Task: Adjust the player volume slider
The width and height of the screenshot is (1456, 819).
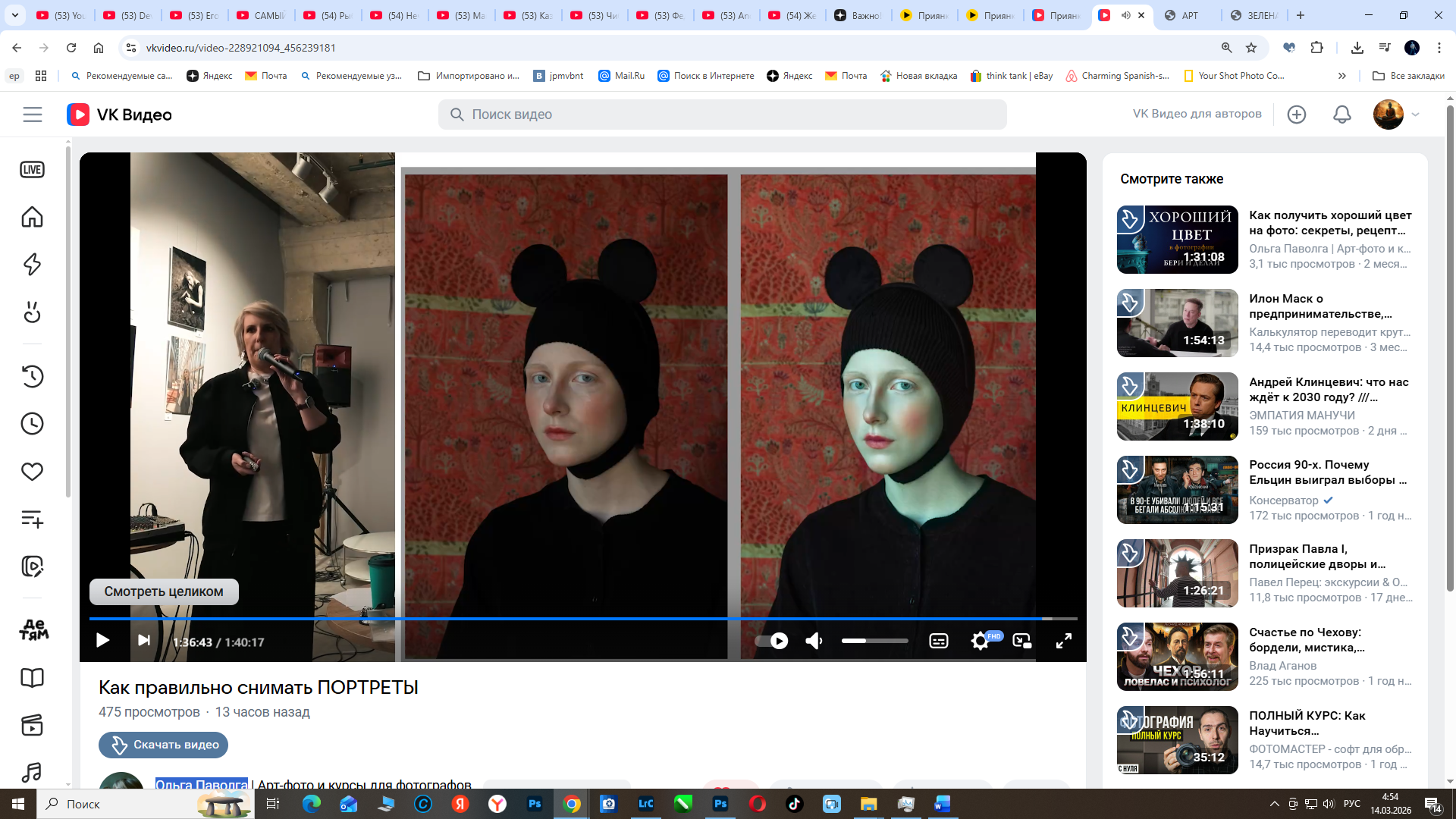Action: [874, 642]
